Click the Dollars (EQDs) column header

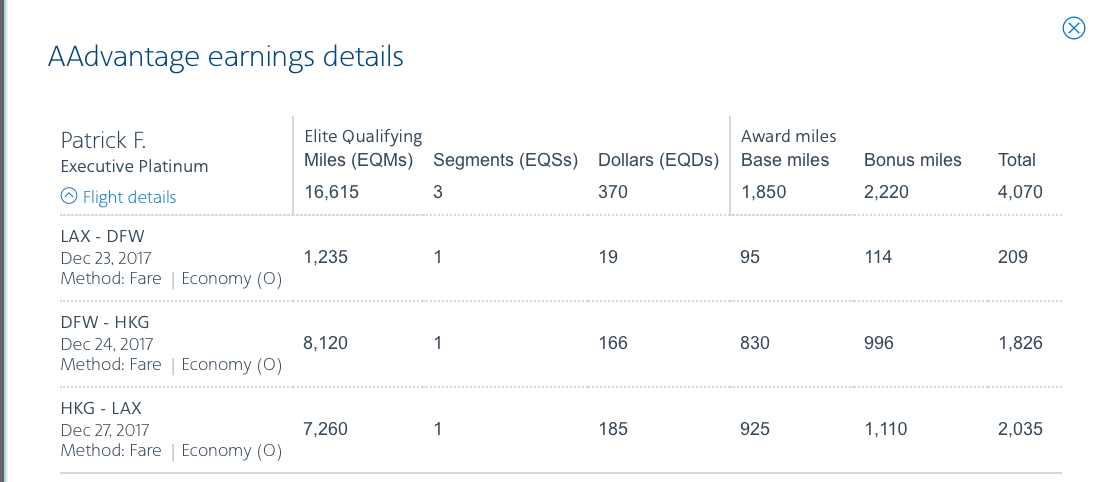point(658,160)
